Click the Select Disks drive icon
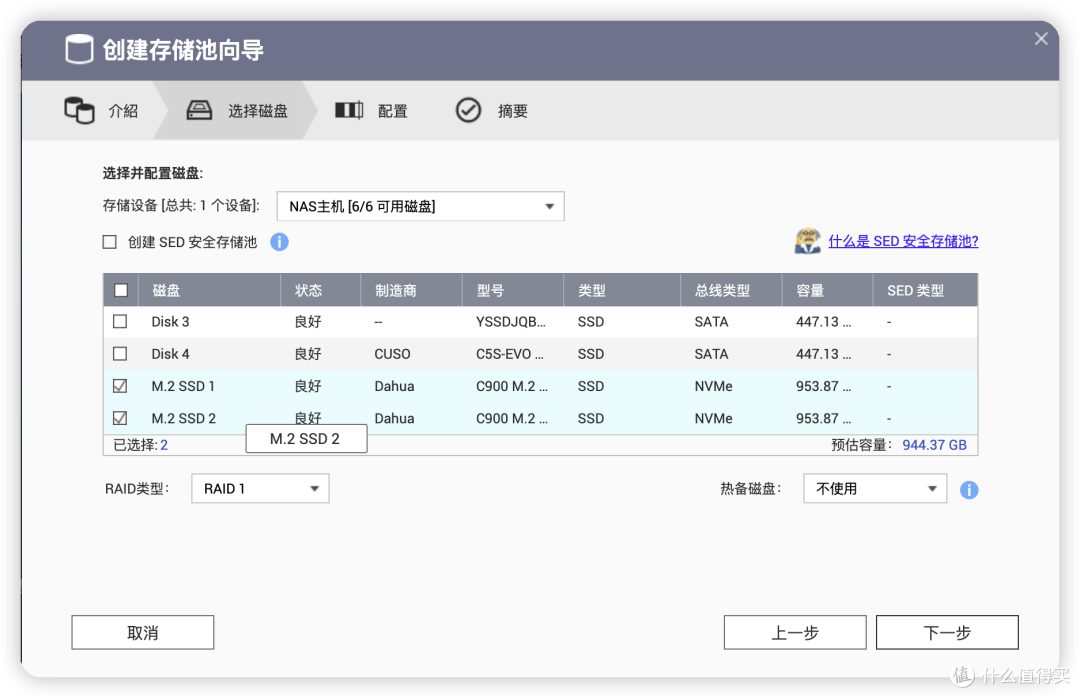This screenshot has height=698, width=1080. [x=199, y=110]
